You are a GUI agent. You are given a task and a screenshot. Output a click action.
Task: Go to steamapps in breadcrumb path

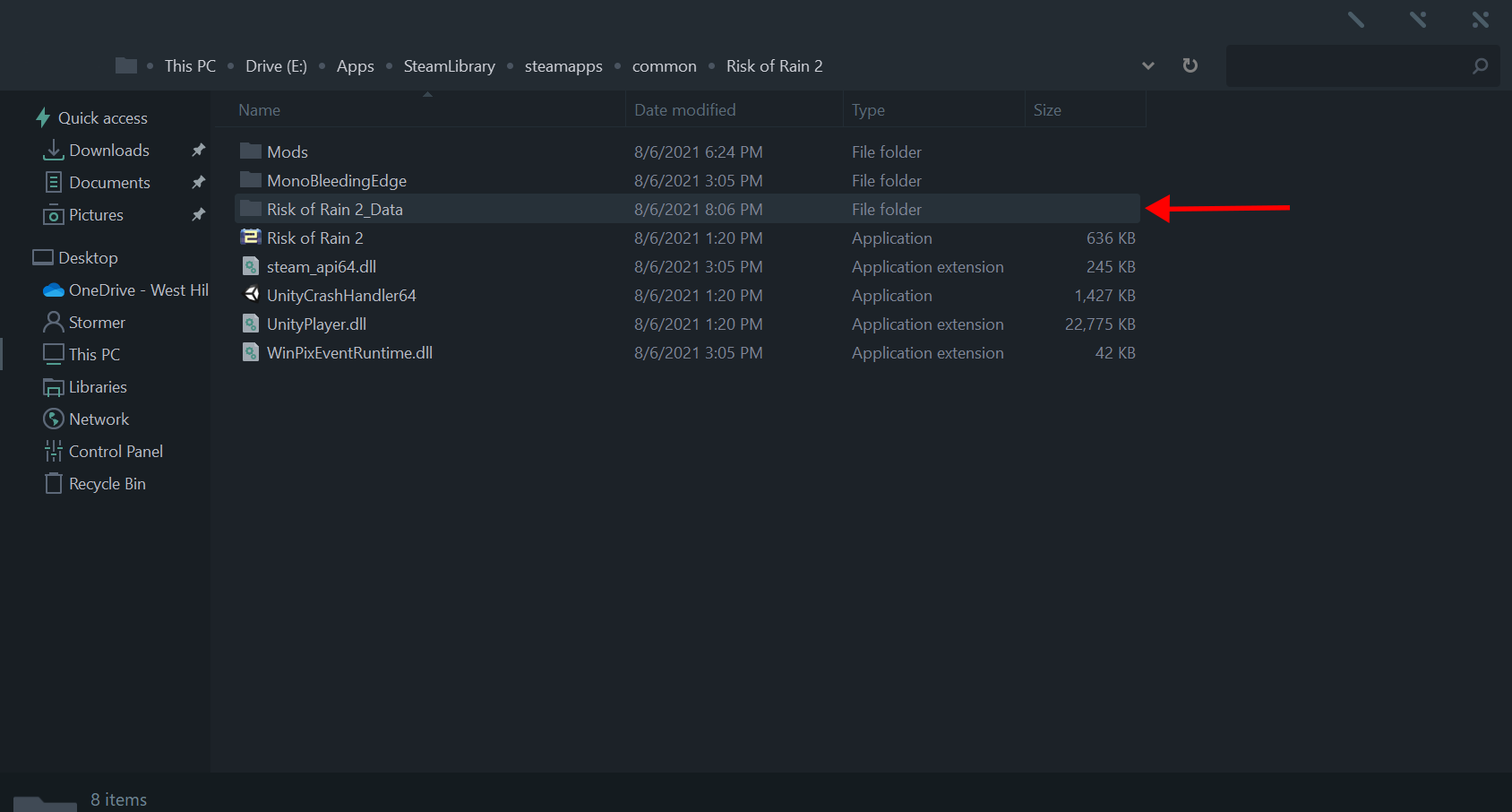coord(563,66)
